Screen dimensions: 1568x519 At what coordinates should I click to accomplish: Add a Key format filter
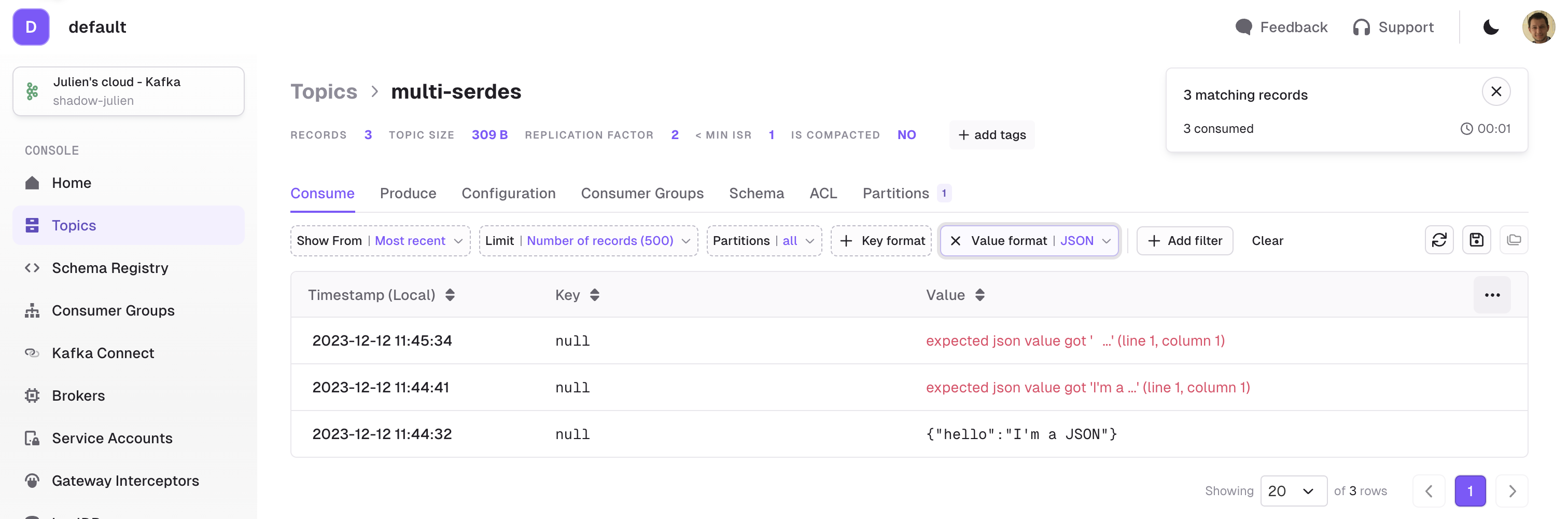tap(881, 241)
